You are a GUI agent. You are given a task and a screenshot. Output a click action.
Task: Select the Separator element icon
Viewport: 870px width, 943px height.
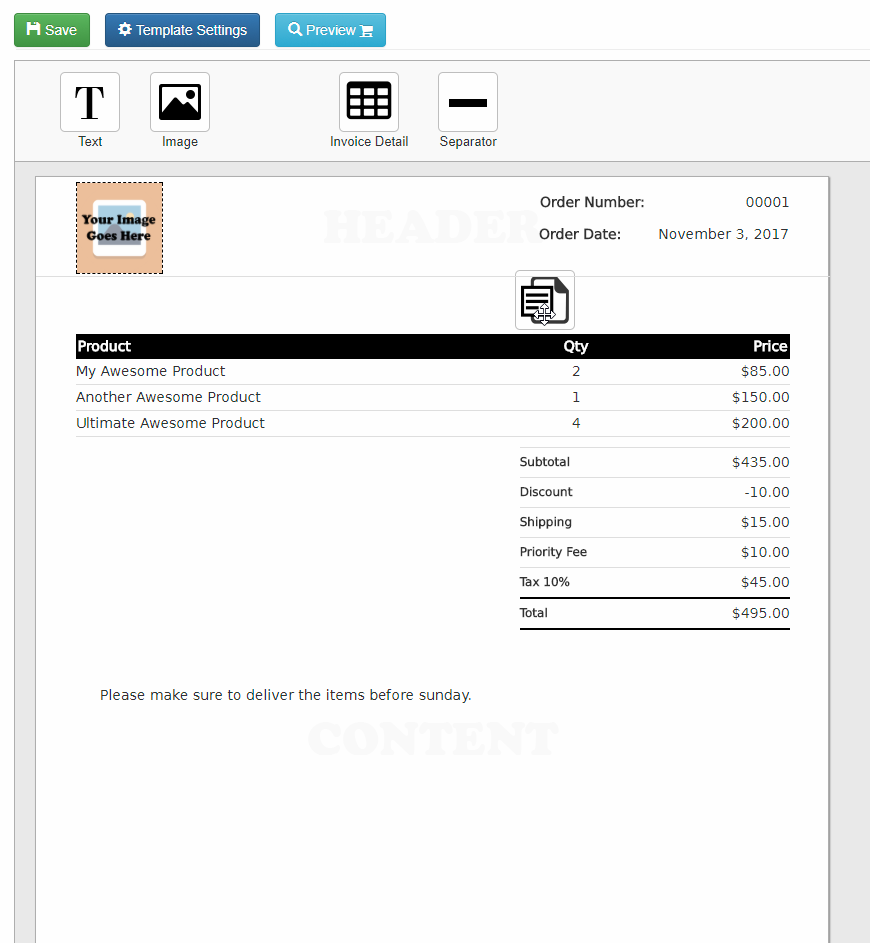click(468, 102)
